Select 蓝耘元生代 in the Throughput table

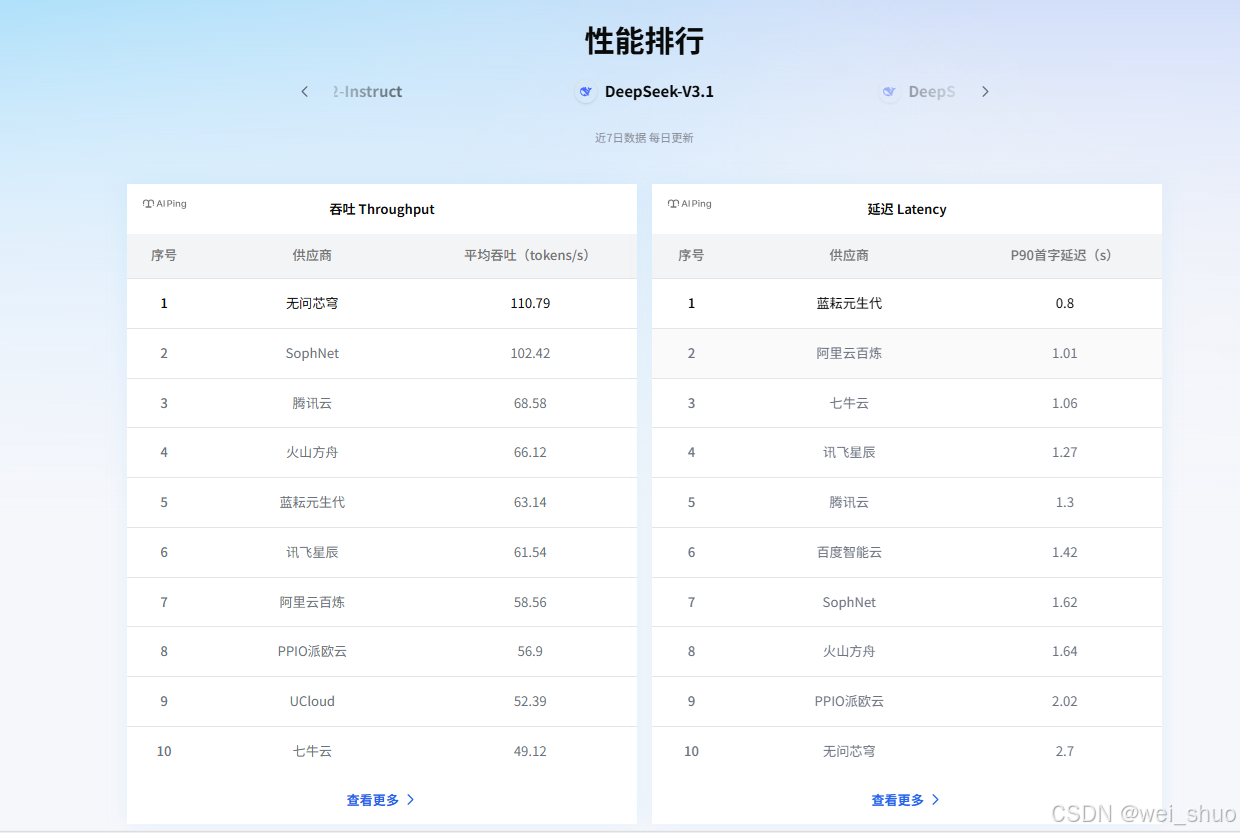(312, 502)
